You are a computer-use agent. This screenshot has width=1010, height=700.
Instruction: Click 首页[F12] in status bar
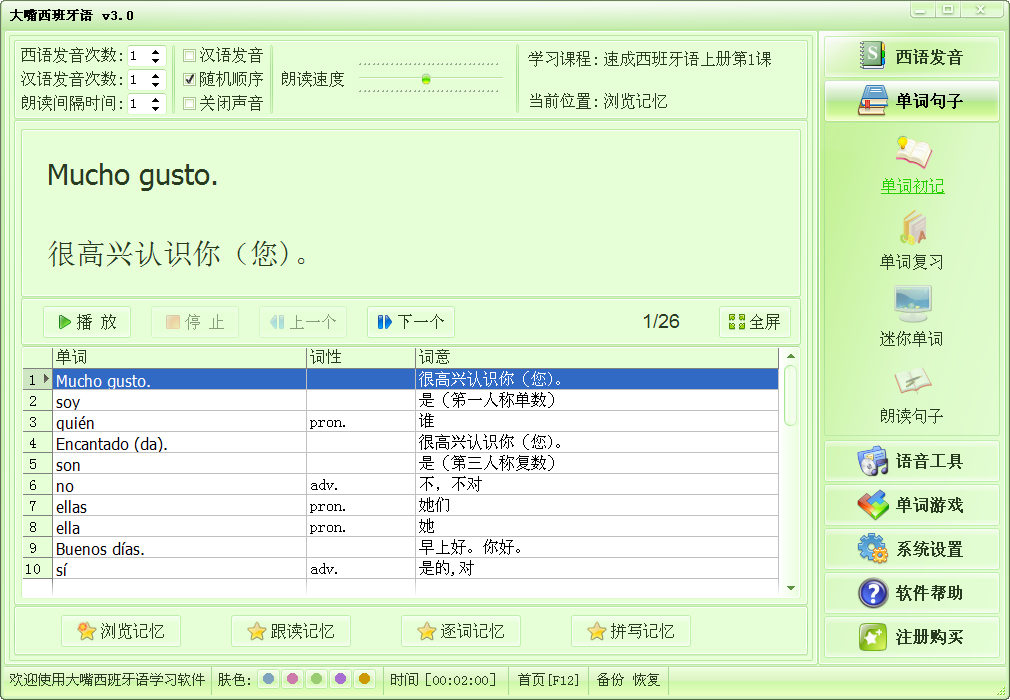(x=548, y=679)
